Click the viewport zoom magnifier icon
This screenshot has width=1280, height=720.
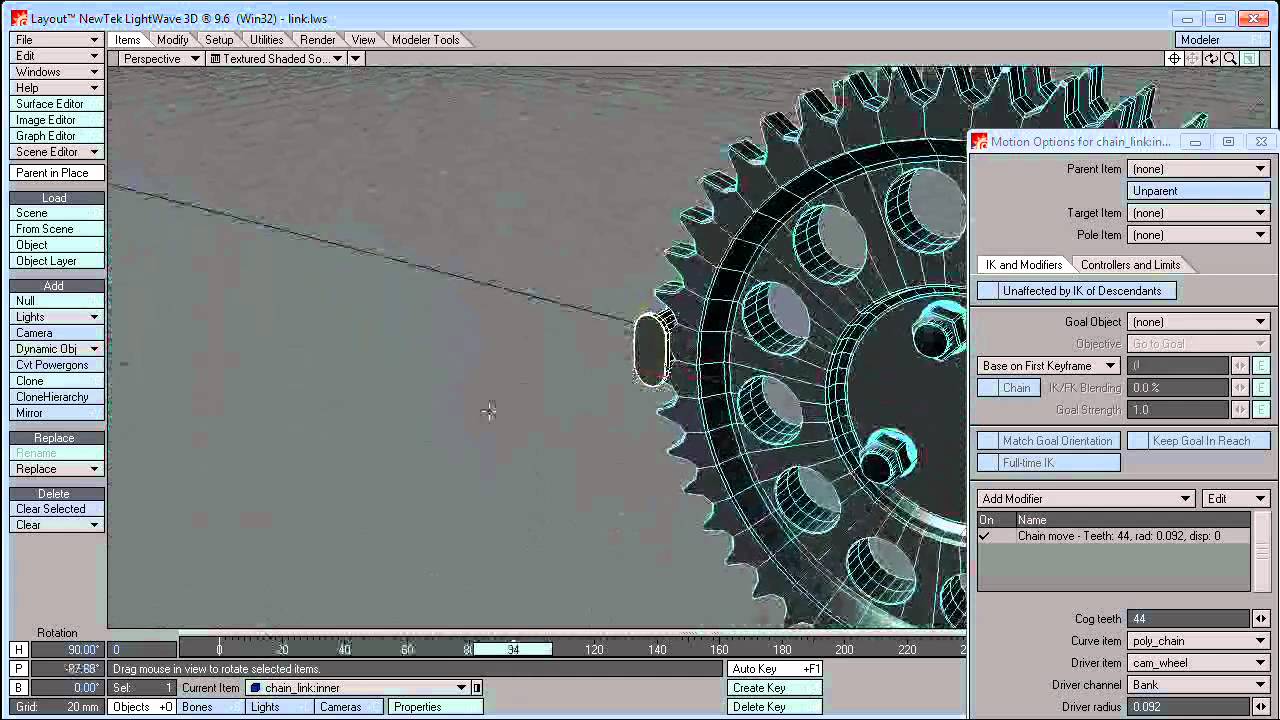tap(1230, 59)
